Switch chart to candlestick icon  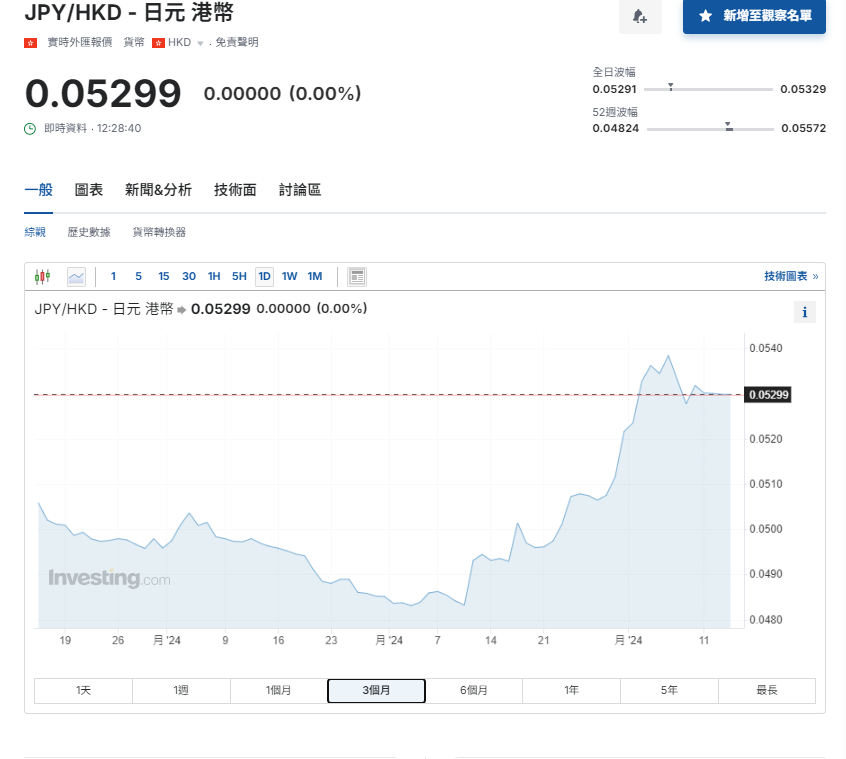click(42, 277)
